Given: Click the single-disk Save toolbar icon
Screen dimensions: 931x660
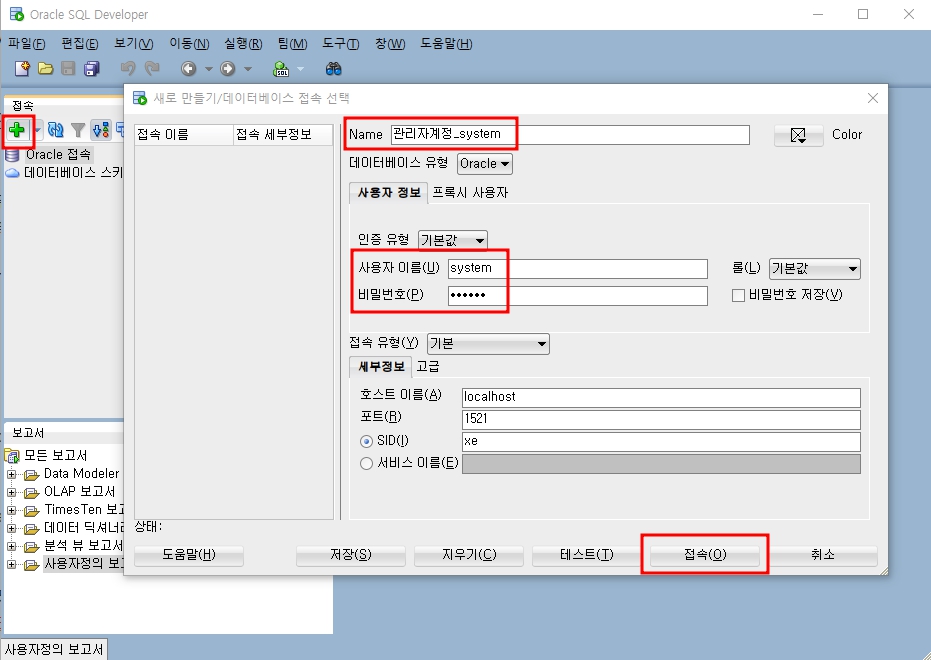Looking at the screenshot, I should click(x=68, y=69).
